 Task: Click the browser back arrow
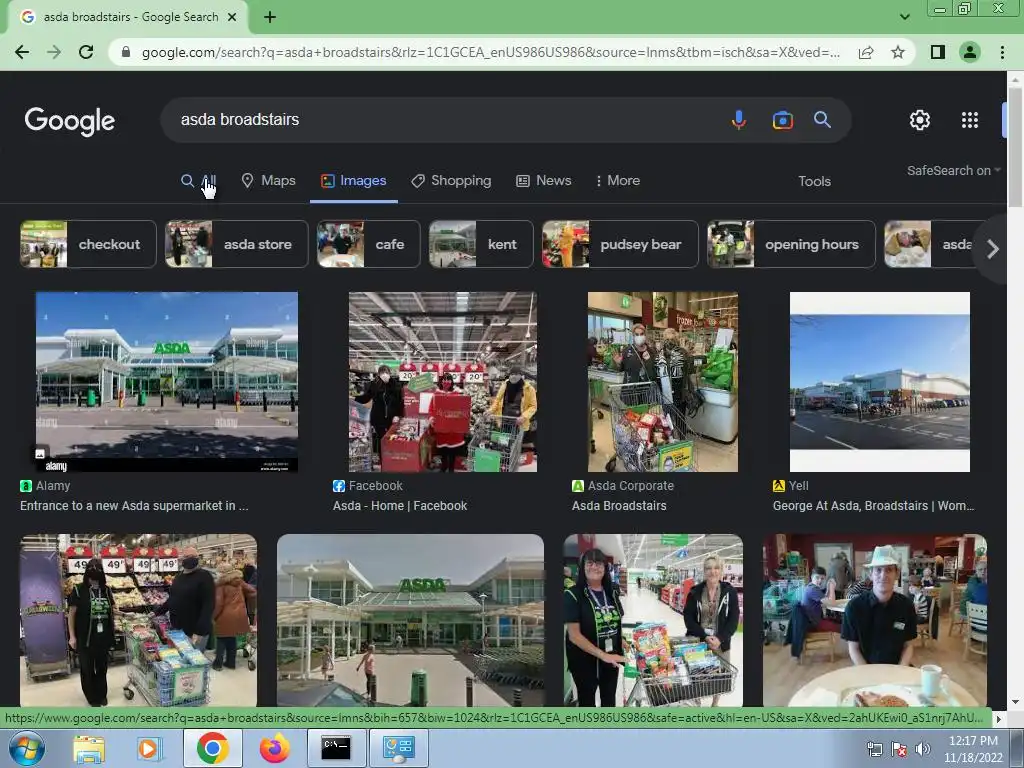coord(22,52)
